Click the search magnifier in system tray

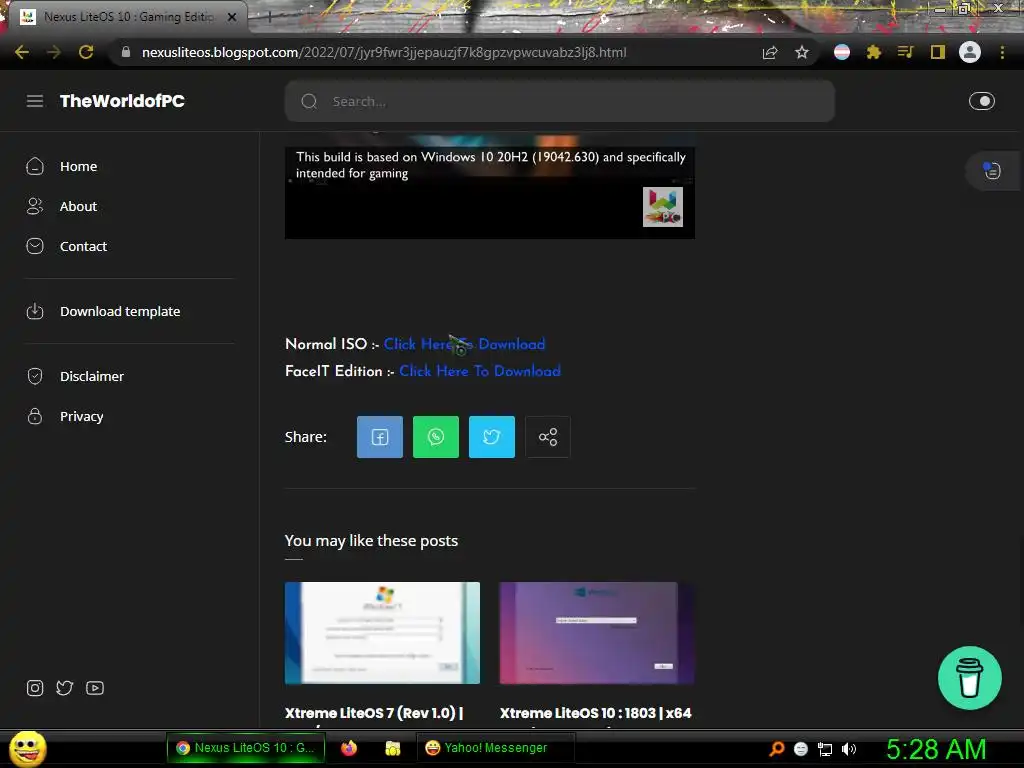777,749
